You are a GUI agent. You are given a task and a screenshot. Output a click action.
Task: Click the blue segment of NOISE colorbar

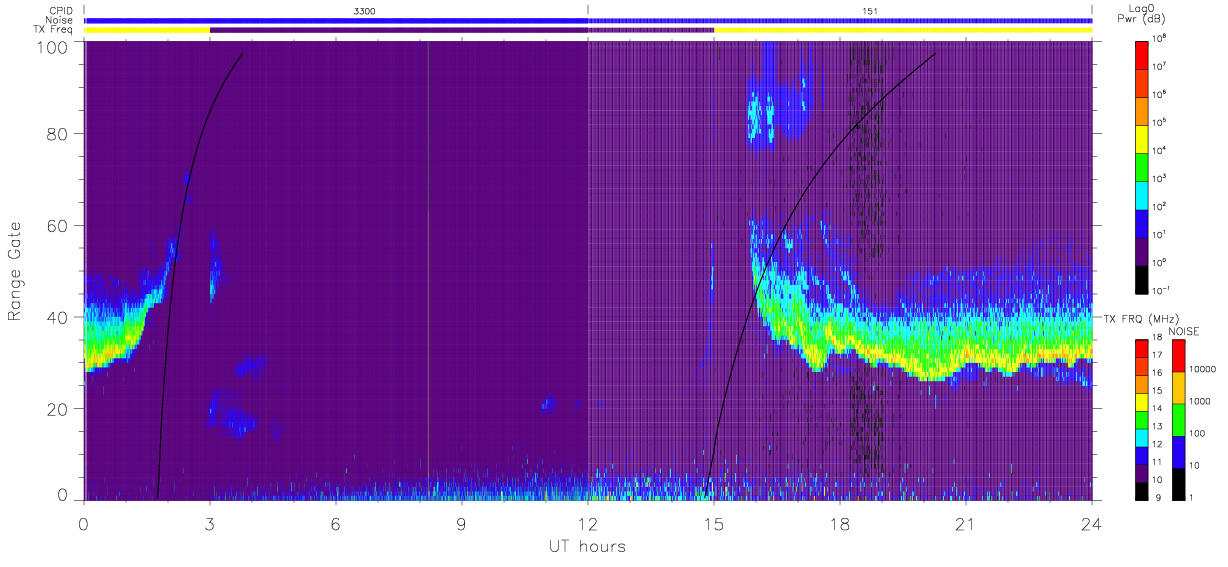[1179, 450]
